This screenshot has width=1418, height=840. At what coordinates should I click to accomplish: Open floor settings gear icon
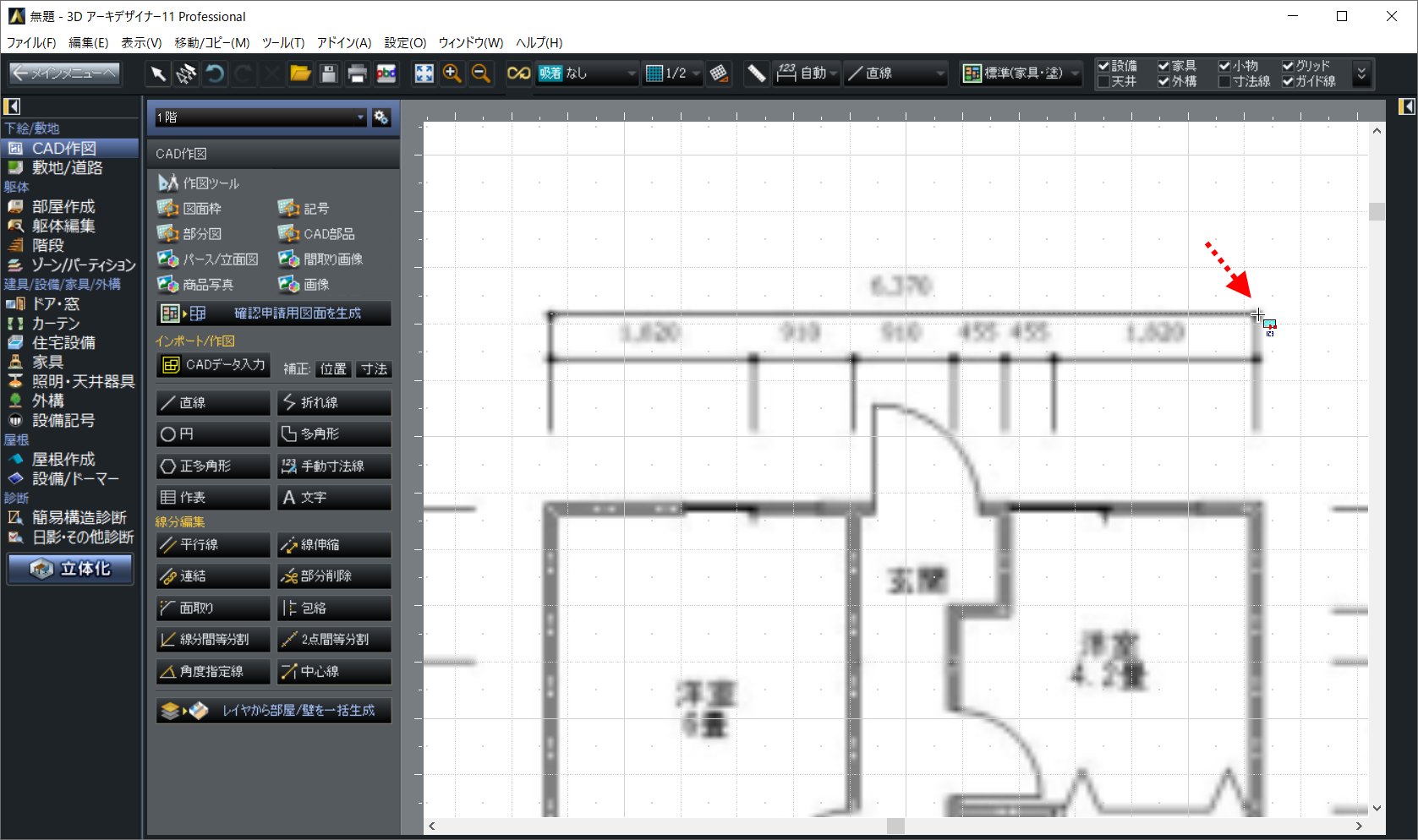click(381, 117)
